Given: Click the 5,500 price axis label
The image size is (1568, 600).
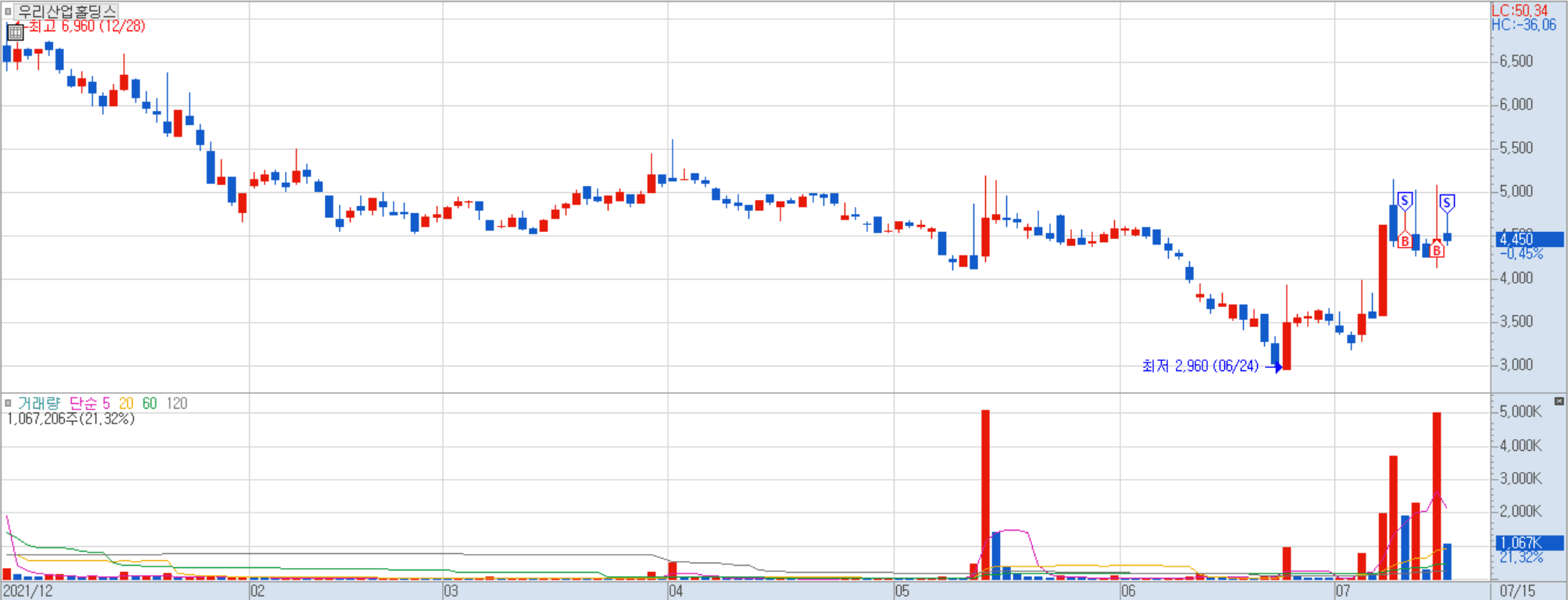Looking at the screenshot, I should pyautogui.click(x=1516, y=148).
